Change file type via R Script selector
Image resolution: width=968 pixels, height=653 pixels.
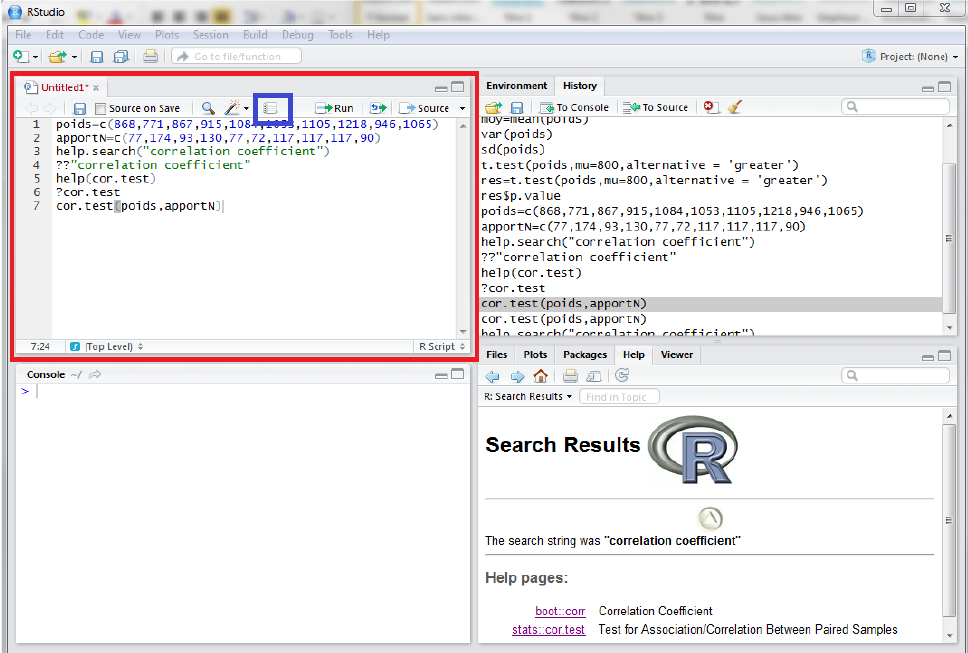click(x=442, y=347)
